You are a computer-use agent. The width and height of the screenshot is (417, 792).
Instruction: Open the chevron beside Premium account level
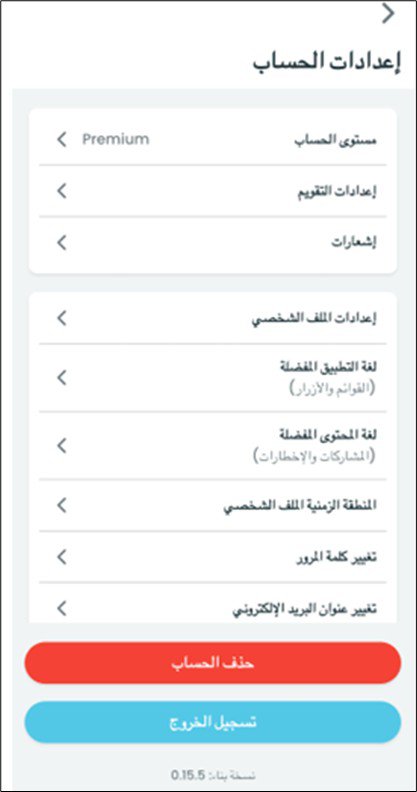(62, 139)
